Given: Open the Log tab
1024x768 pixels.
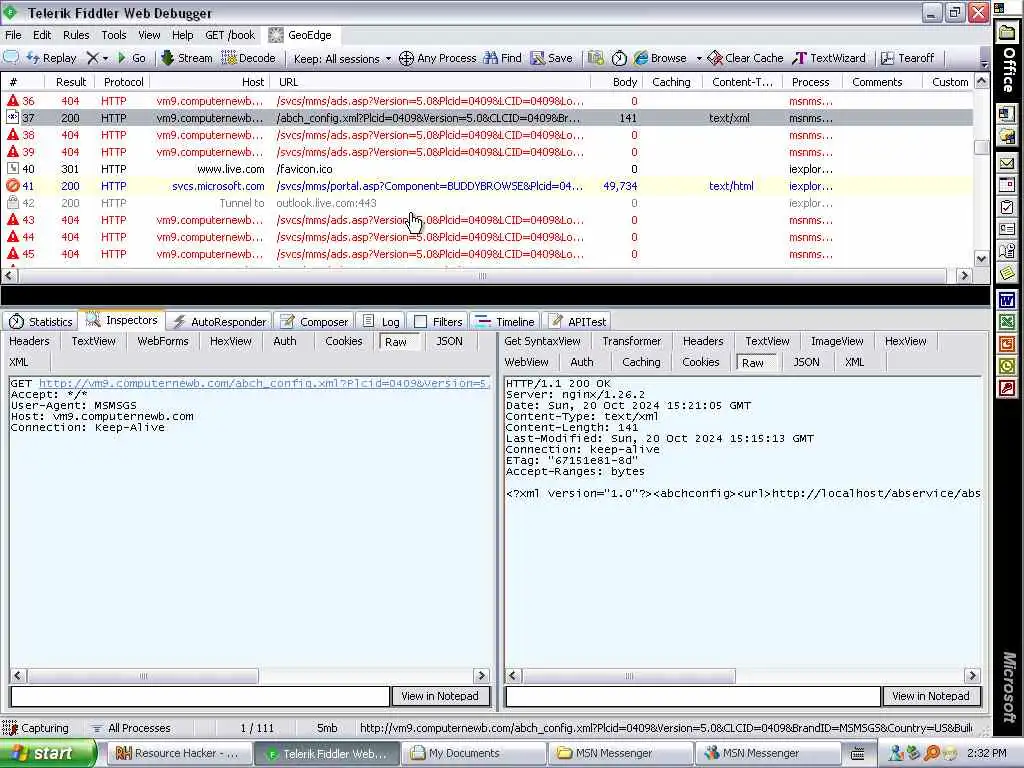Looking at the screenshot, I should [381, 321].
